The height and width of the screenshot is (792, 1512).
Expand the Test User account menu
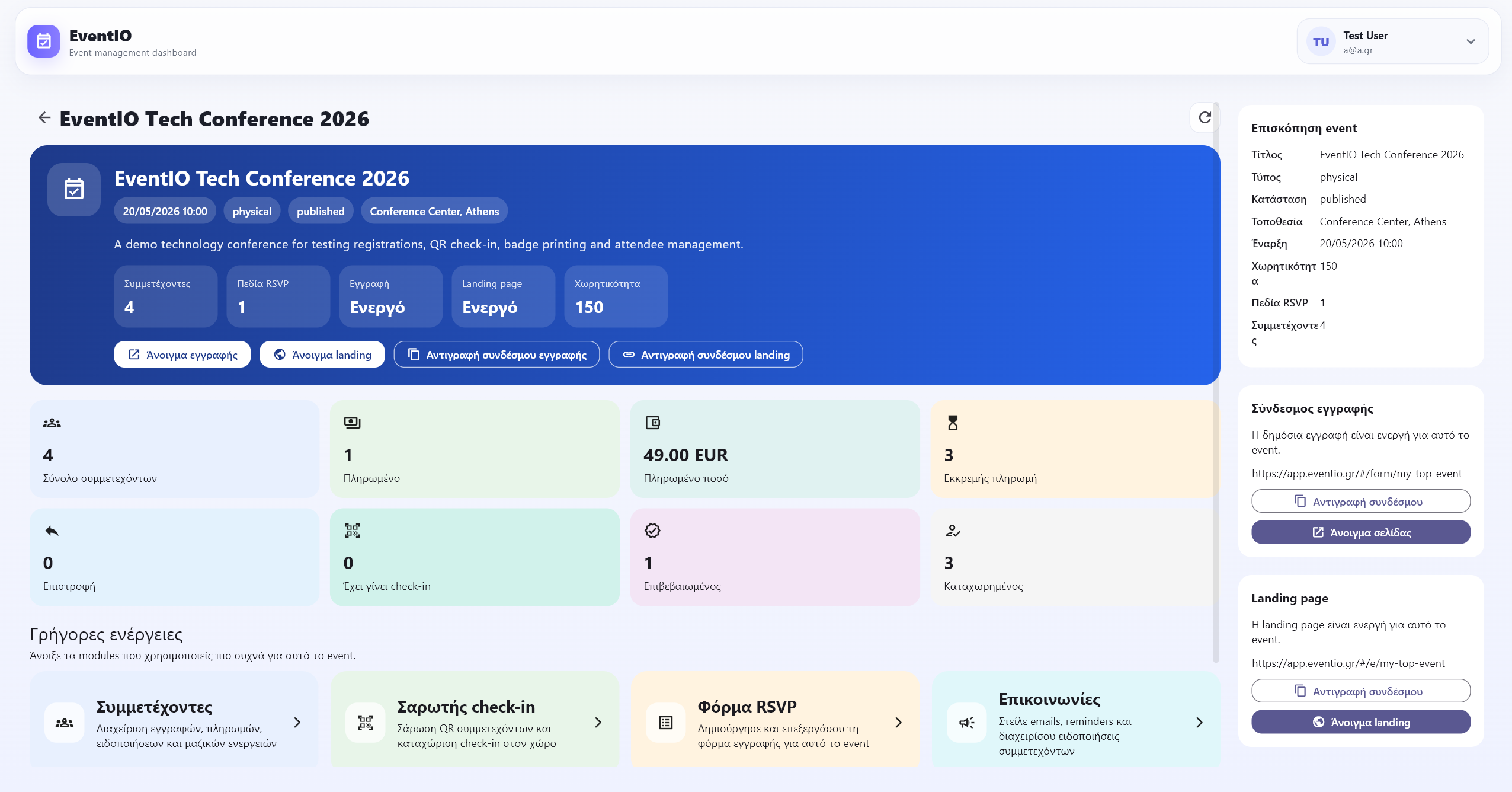1471,41
